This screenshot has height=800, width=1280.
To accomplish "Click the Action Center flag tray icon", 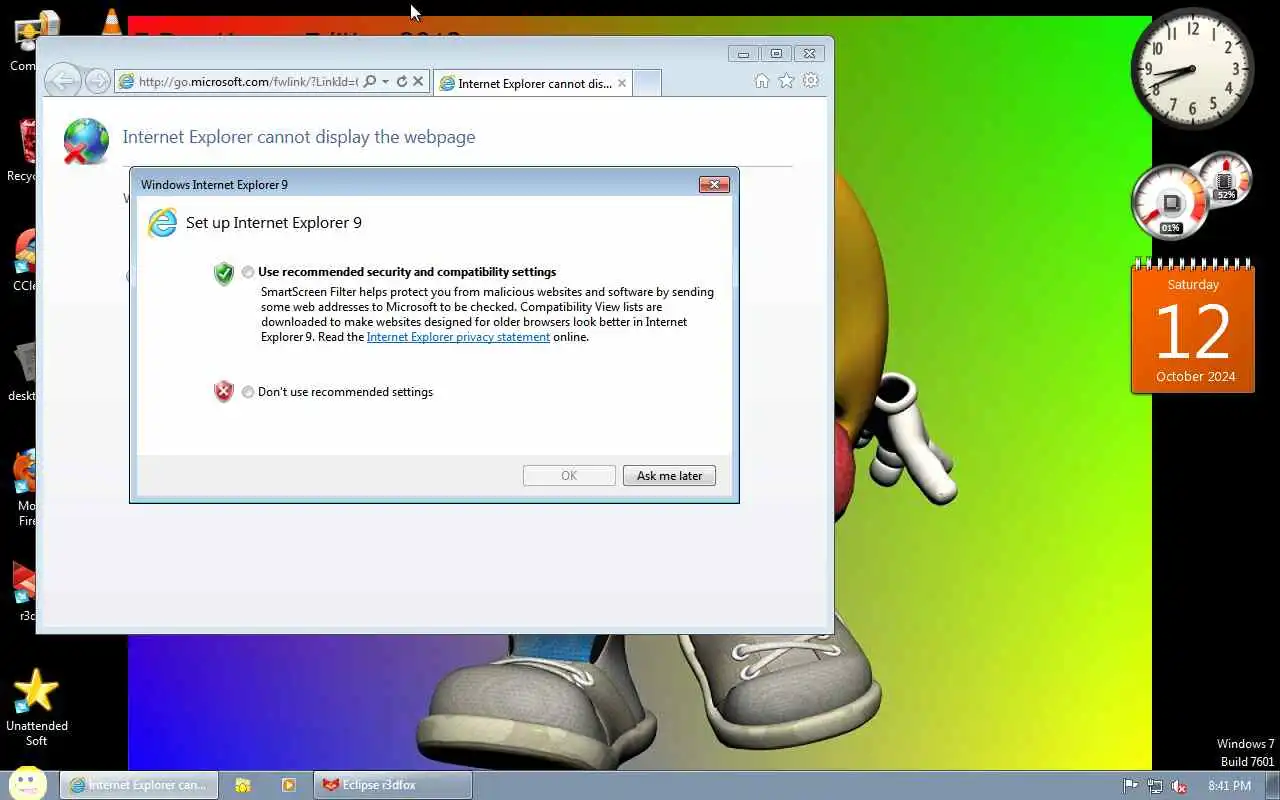I will [1131, 786].
